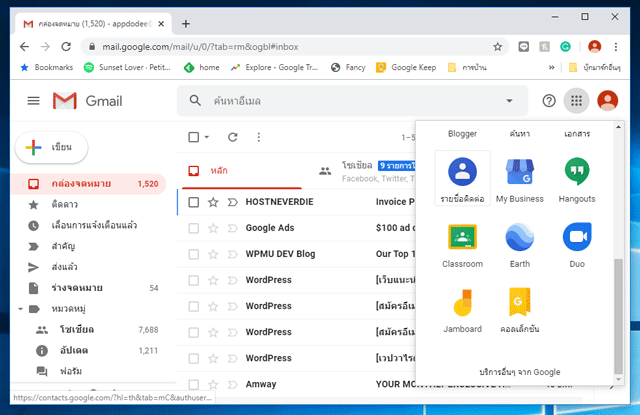
Task: Open a new browser tab
Action: pos(186,24)
